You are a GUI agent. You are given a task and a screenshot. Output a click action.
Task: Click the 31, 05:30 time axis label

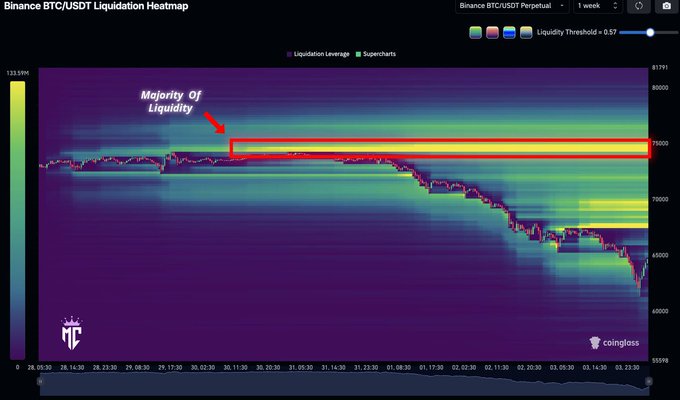(301, 367)
